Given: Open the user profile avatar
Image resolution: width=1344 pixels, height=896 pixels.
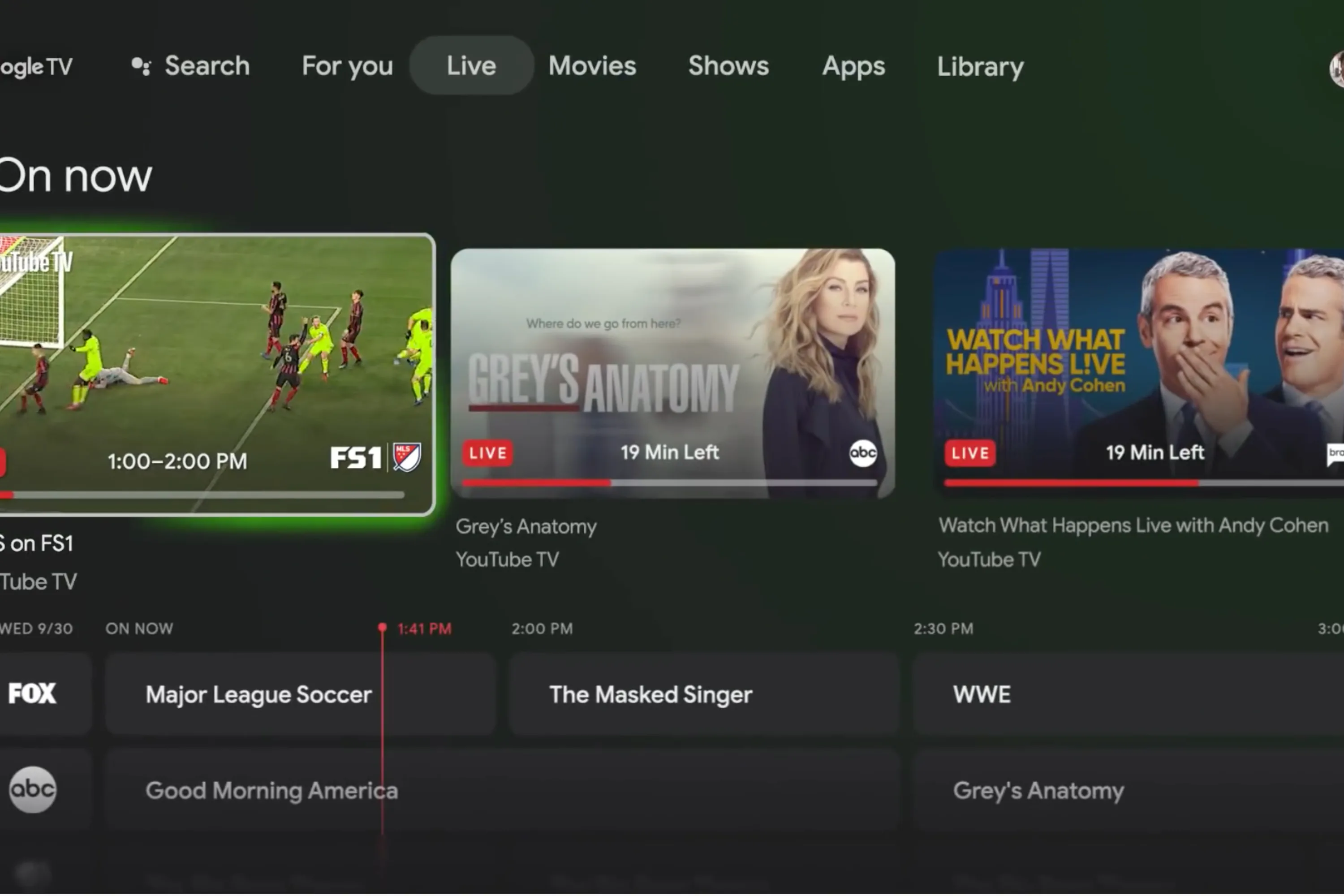Looking at the screenshot, I should pyautogui.click(x=1336, y=69).
